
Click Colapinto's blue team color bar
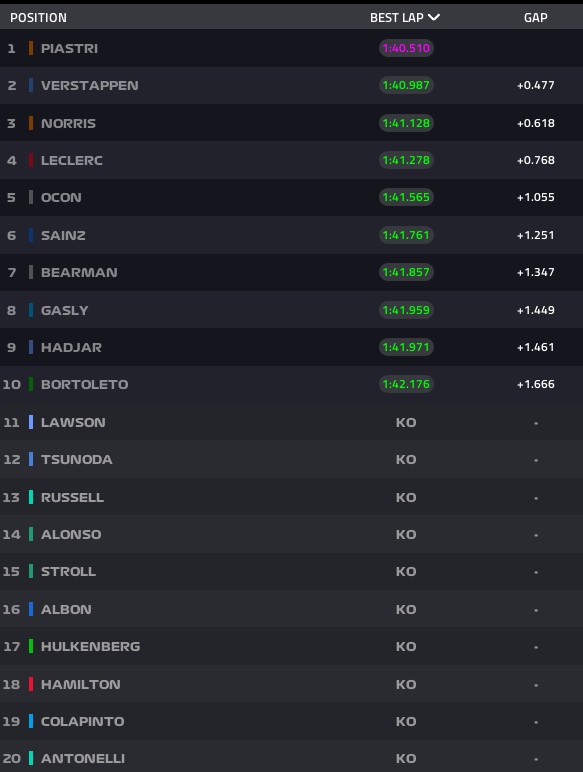pyautogui.click(x=31, y=721)
